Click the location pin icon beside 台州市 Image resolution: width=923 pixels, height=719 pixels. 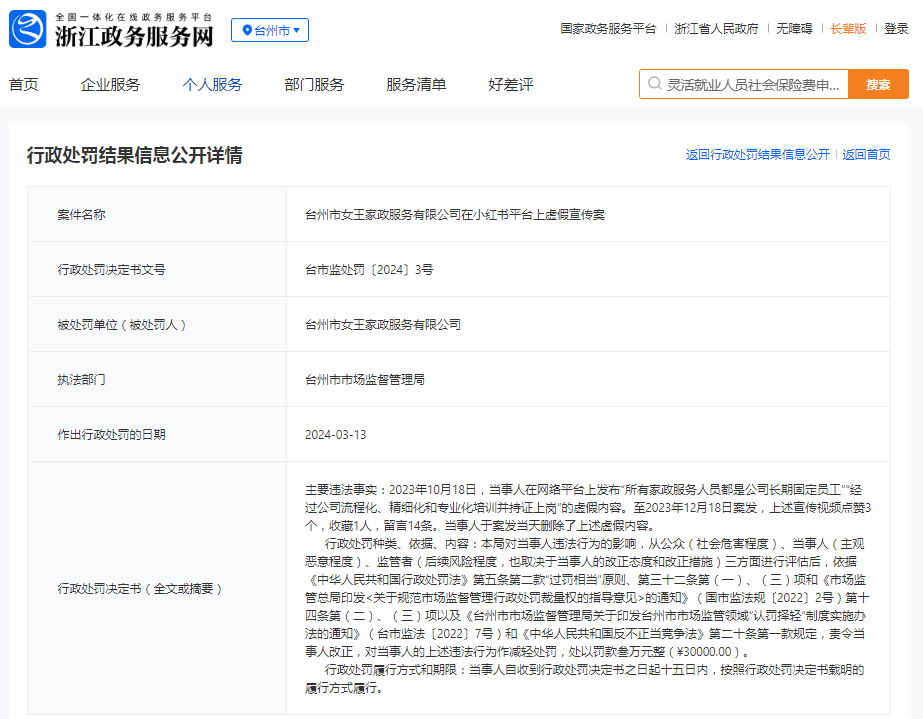(247, 30)
